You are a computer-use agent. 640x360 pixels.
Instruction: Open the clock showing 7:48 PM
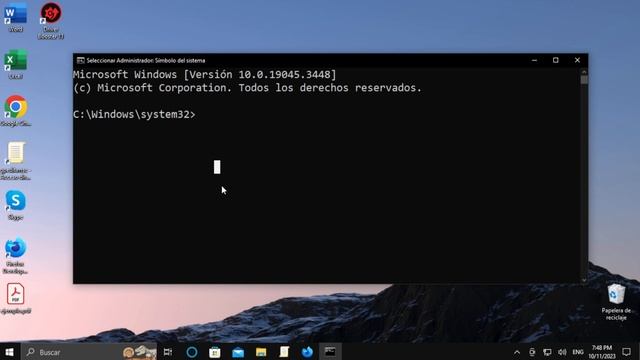(602, 352)
